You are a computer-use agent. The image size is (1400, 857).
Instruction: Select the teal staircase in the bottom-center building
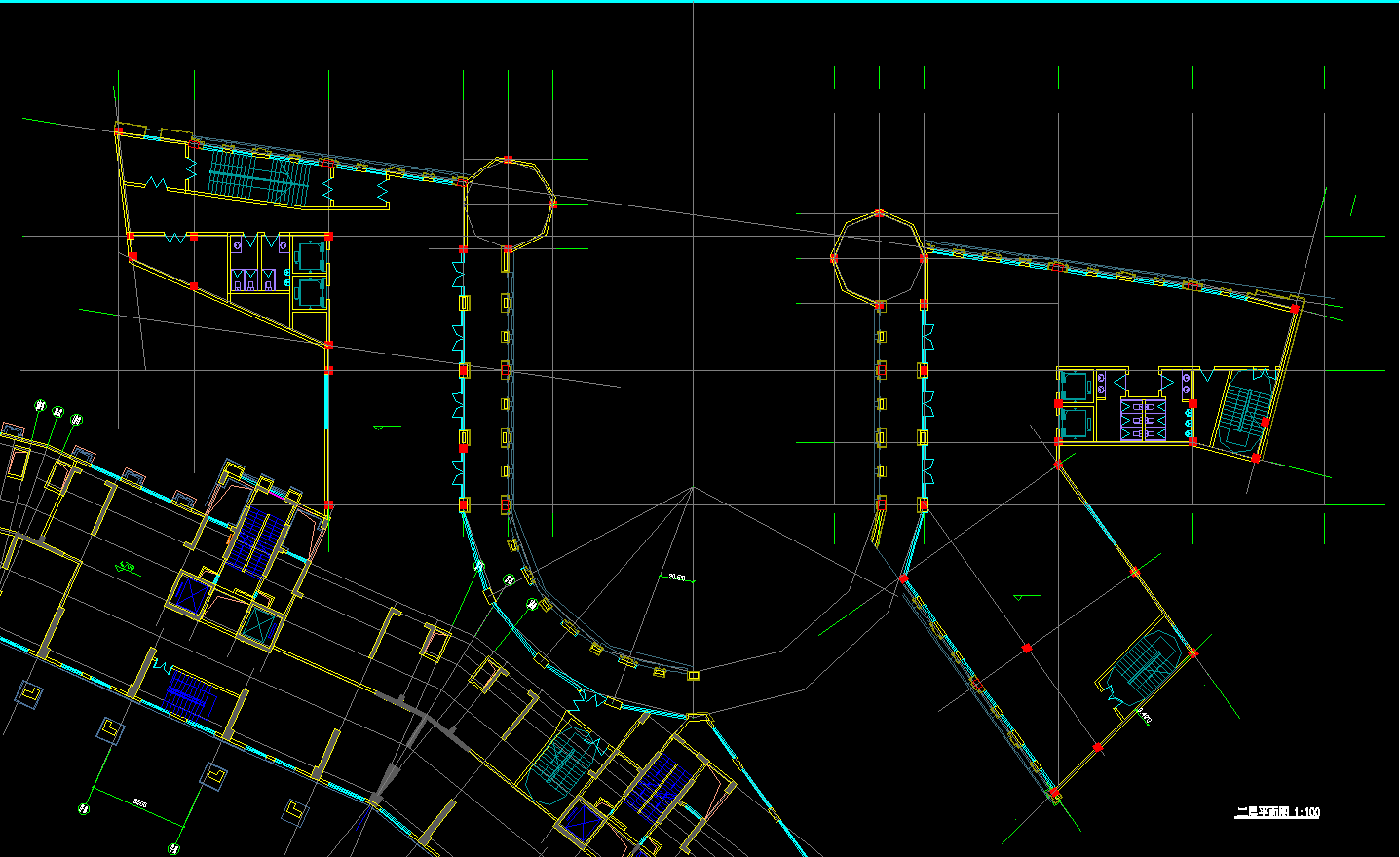[561, 760]
